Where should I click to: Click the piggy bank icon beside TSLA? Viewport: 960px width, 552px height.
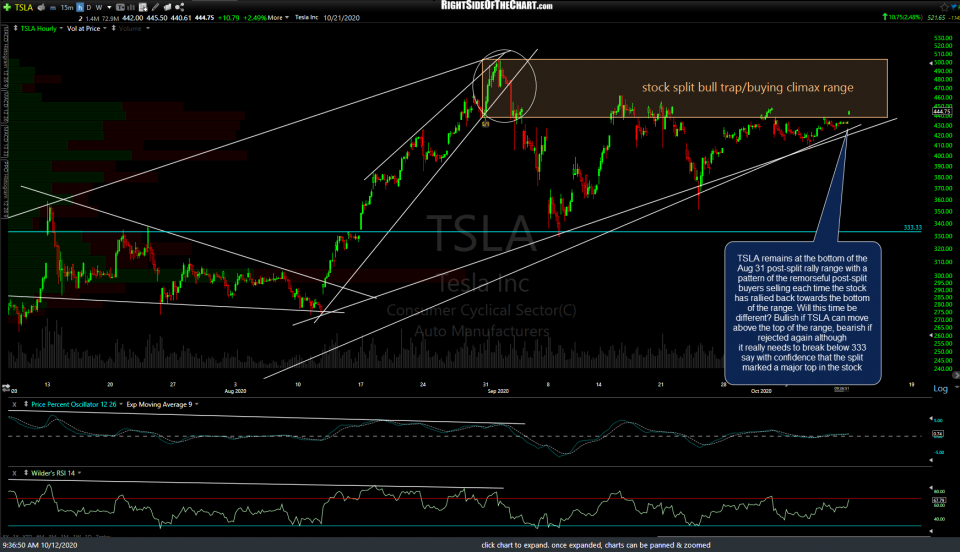[41, 7]
